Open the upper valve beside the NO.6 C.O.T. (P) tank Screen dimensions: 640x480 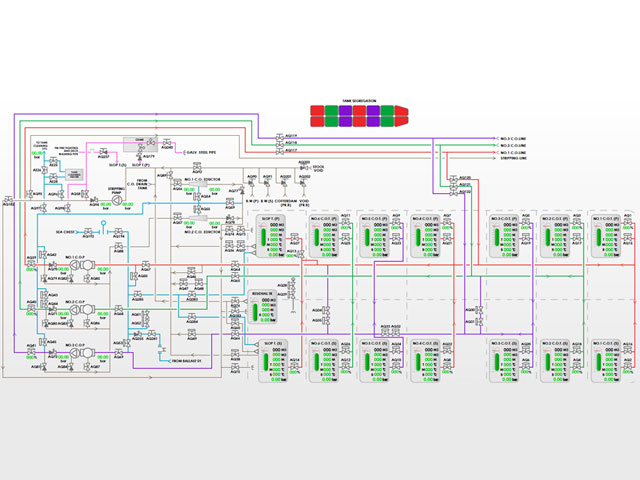(x=345, y=222)
